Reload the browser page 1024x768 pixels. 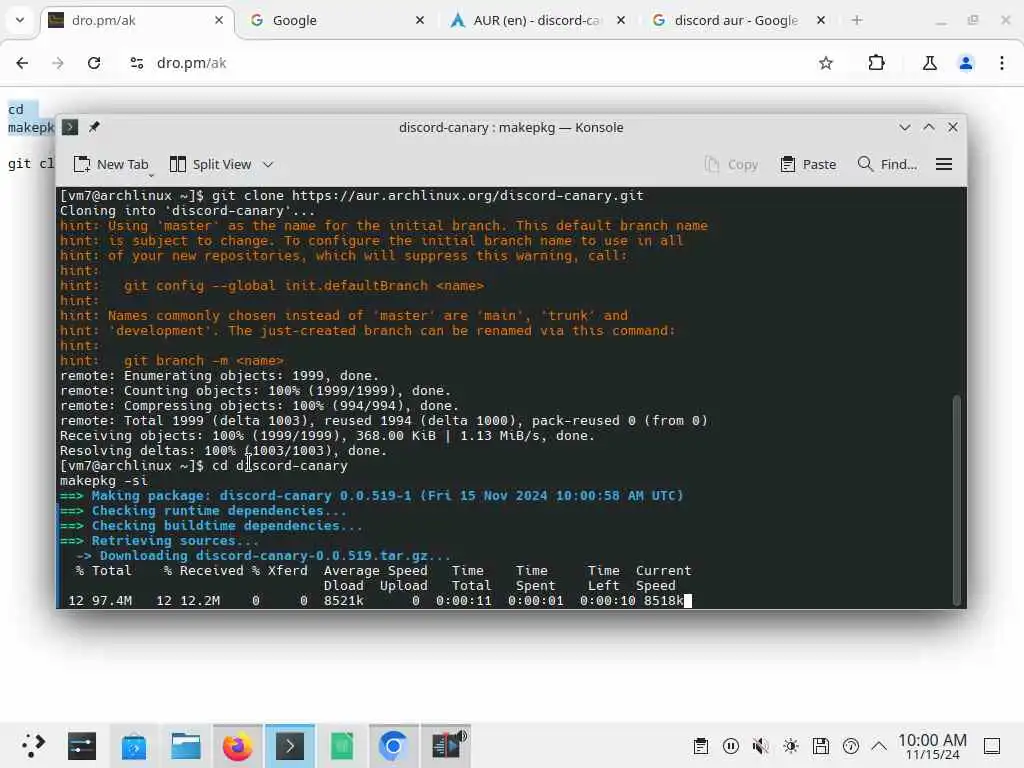[94, 63]
